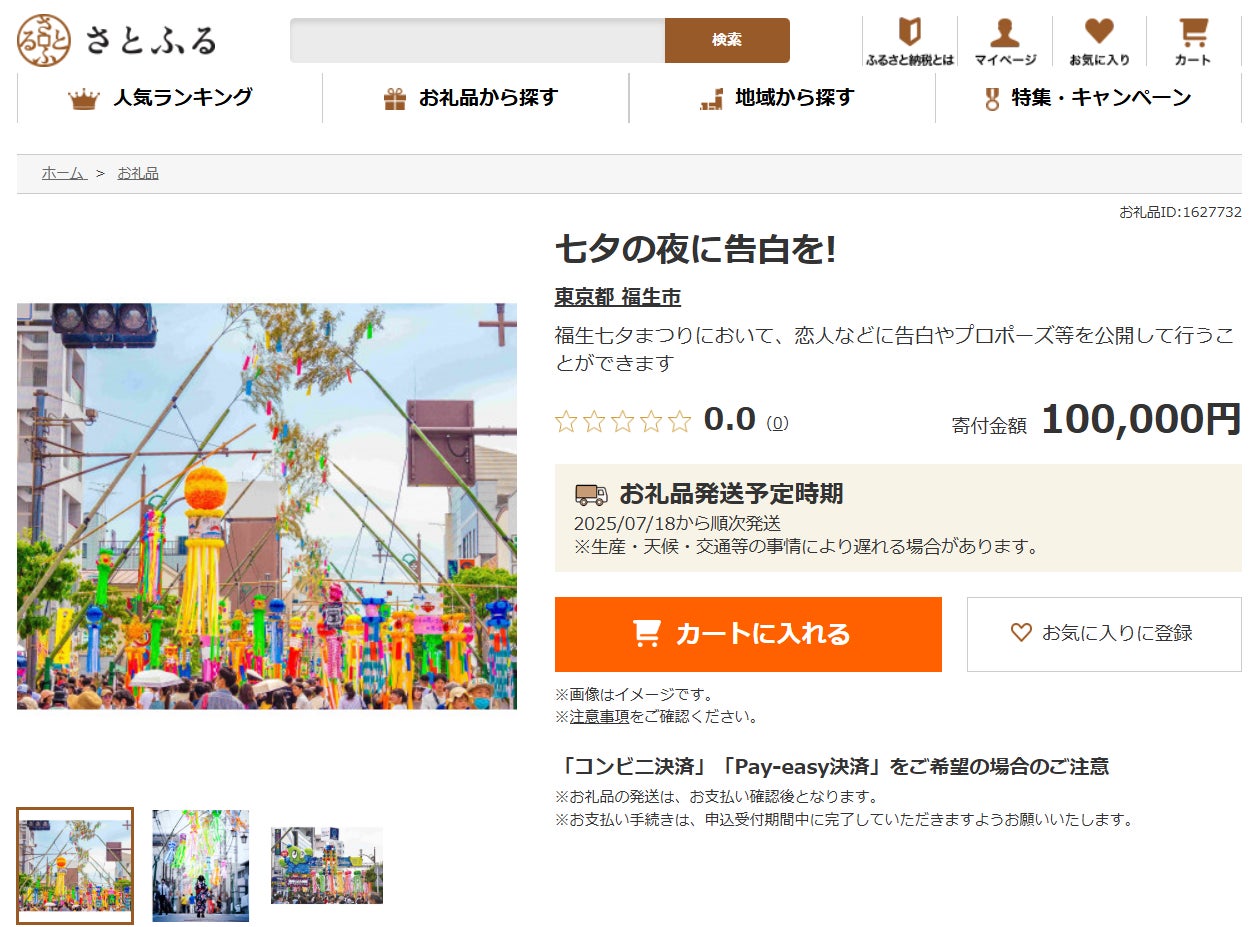
Task: Open the review count (0) link
Action: 777,423
